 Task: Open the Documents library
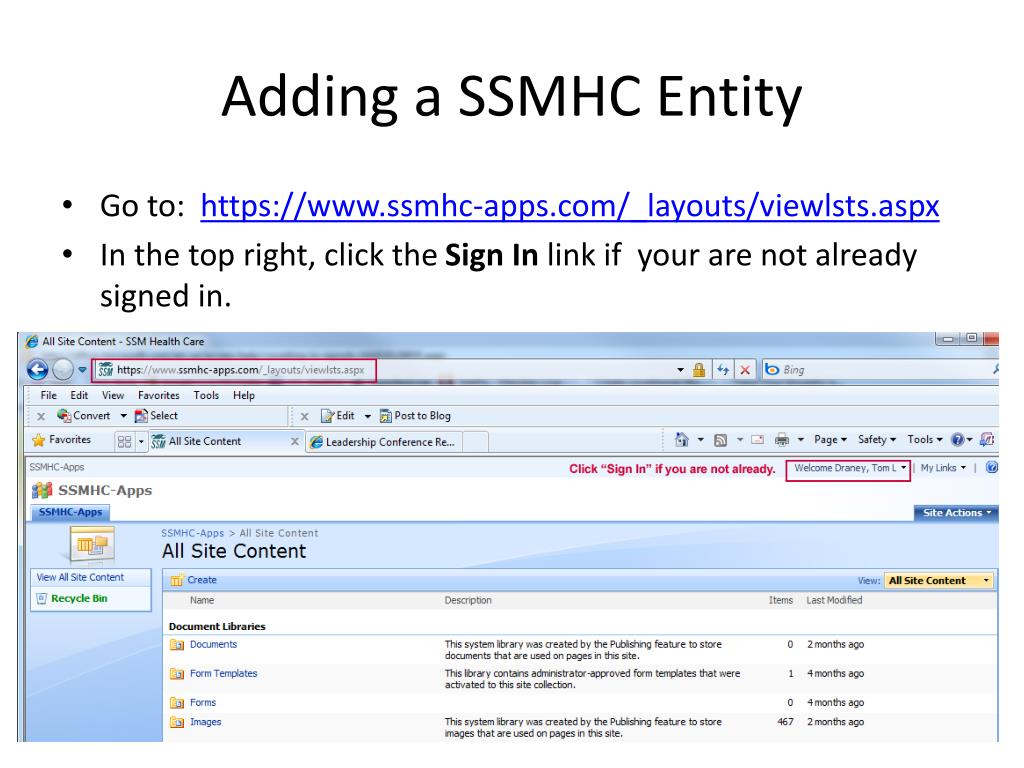[214, 644]
